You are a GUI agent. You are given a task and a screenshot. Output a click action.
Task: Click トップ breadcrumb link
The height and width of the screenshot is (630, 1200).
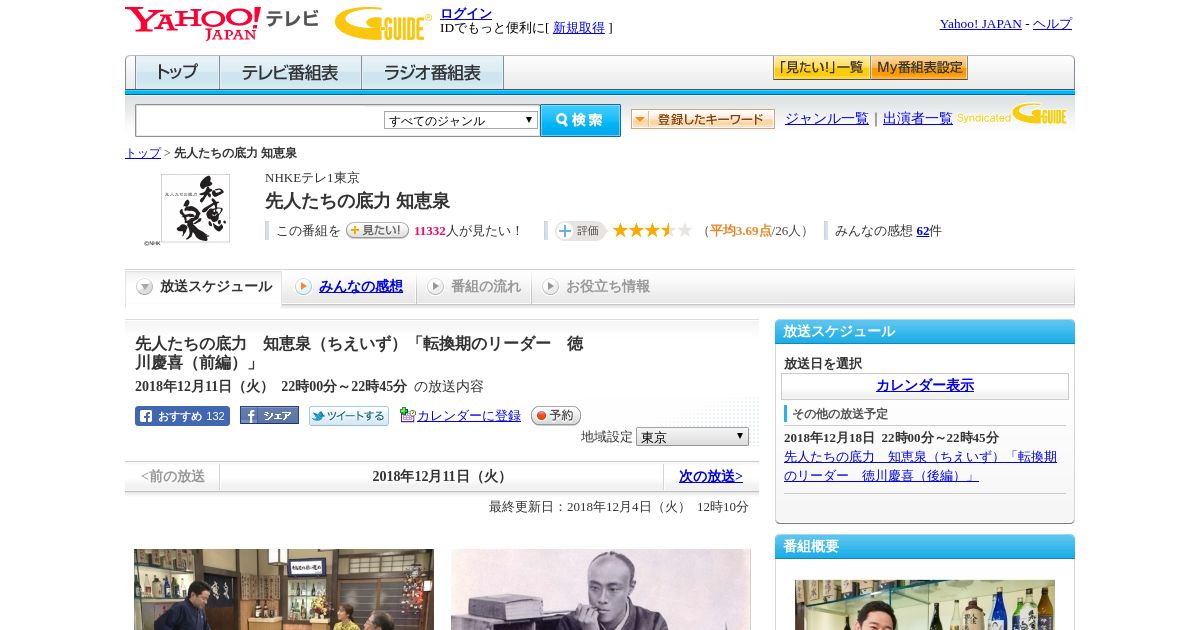pos(143,153)
